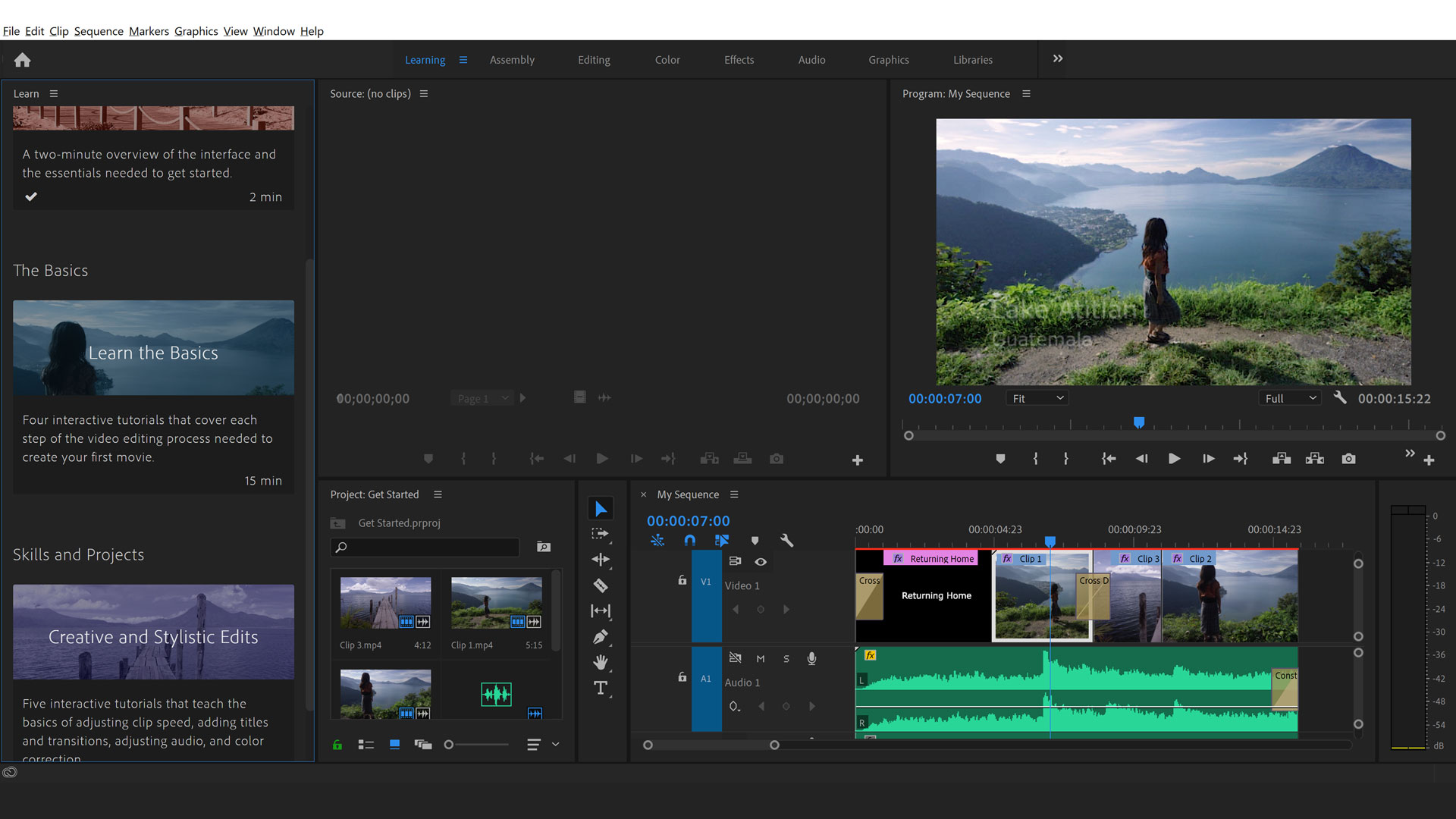Click Creative and Stylistic Edits button

pos(153,636)
